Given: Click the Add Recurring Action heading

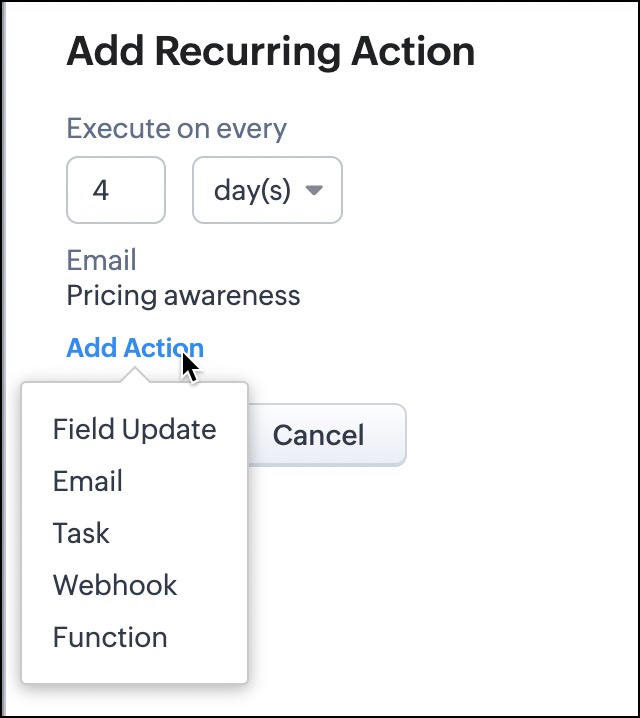Looking at the screenshot, I should (x=270, y=51).
